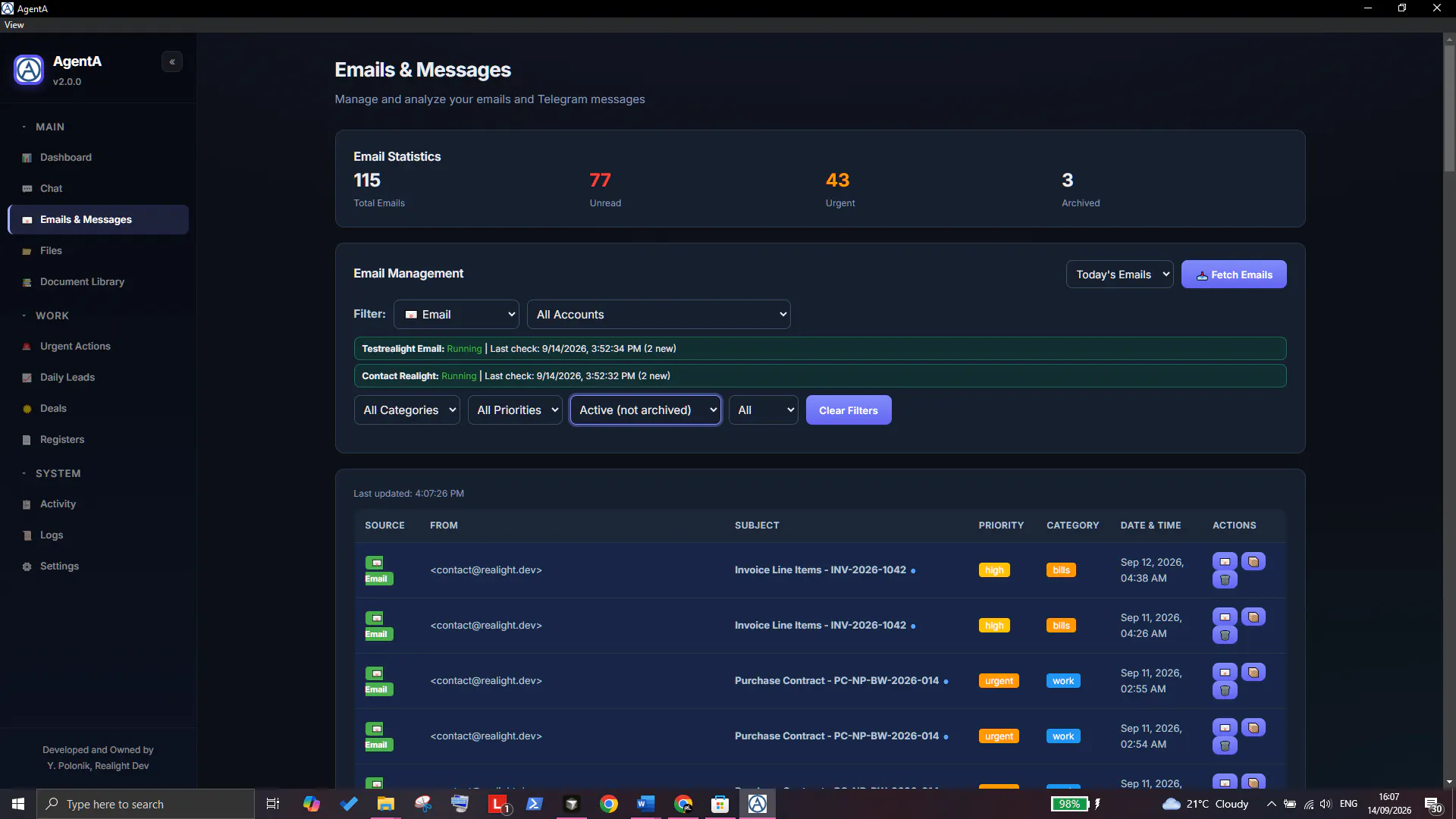This screenshot has height=819, width=1456.
Task: Open Chat from the sidebar
Action: pos(98,189)
